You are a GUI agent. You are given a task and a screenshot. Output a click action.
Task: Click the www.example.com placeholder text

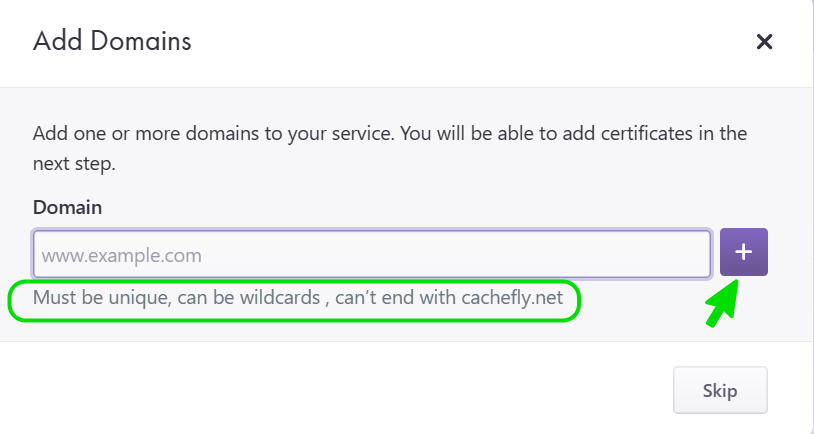[121, 256]
